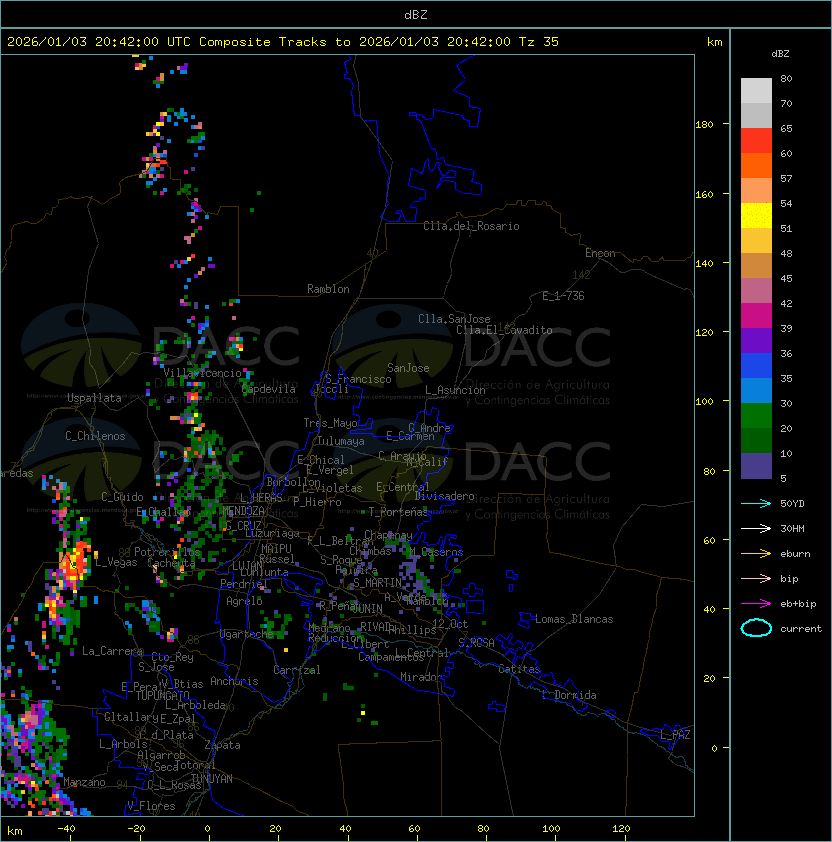
Task: Click the 'eb+bip' legend label
Action: click(x=798, y=604)
